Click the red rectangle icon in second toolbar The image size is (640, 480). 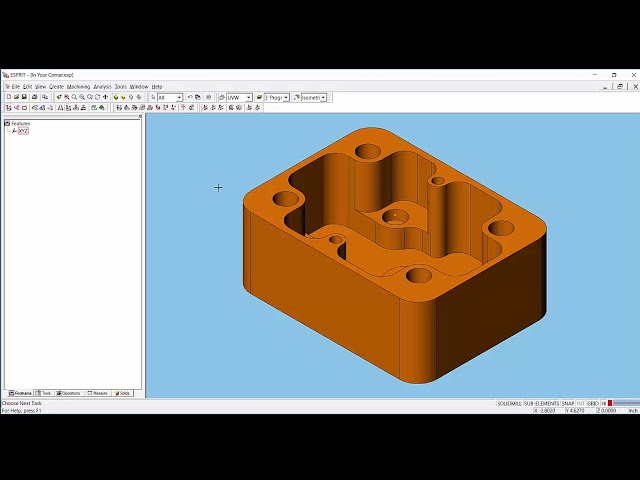point(24,108)
